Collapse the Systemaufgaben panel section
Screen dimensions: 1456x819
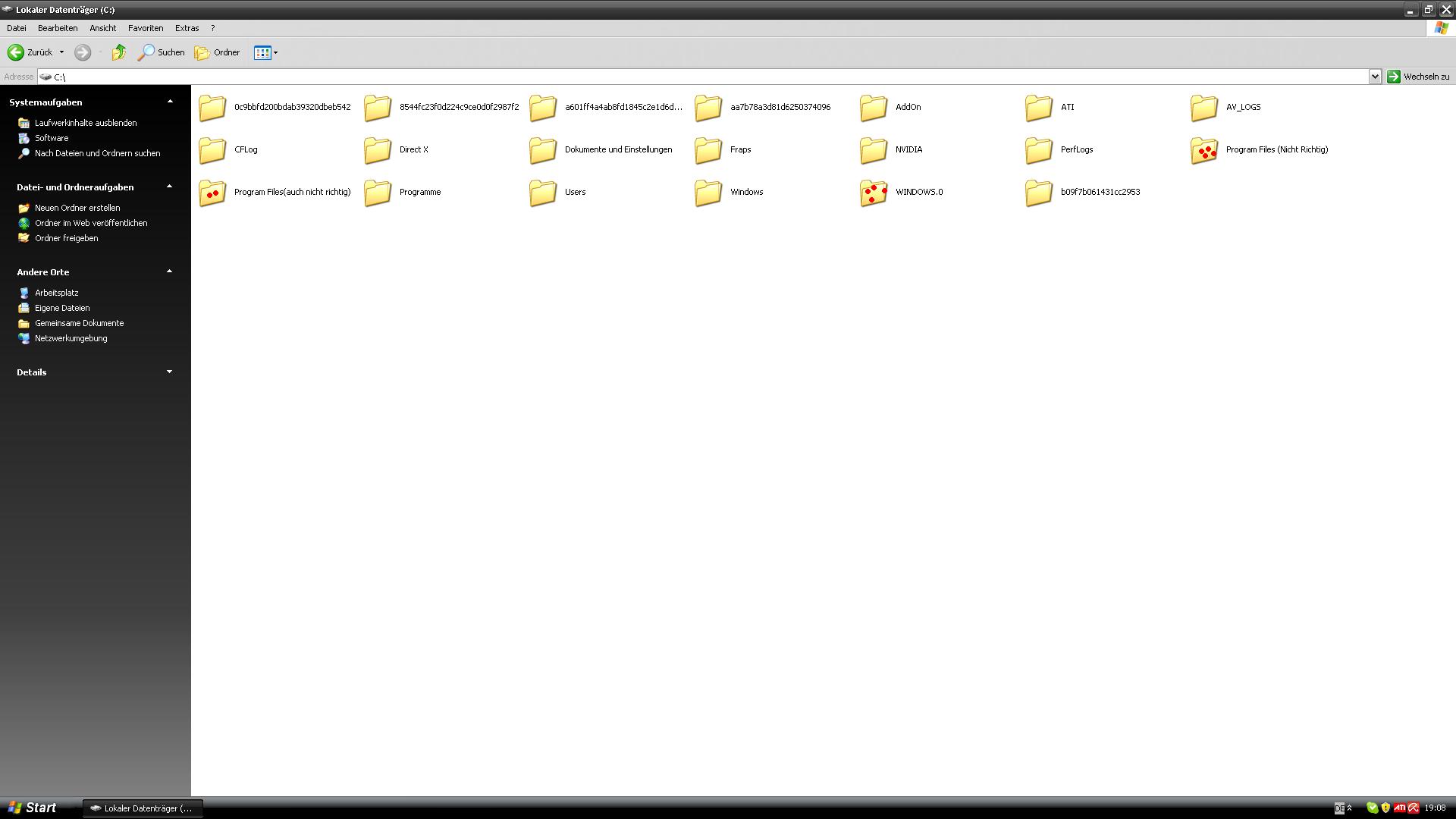pyautogui.click(x=170, y=102)
